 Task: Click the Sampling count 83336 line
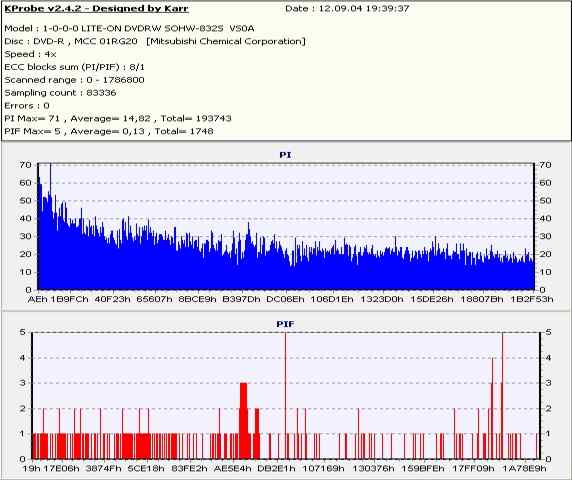60,93
